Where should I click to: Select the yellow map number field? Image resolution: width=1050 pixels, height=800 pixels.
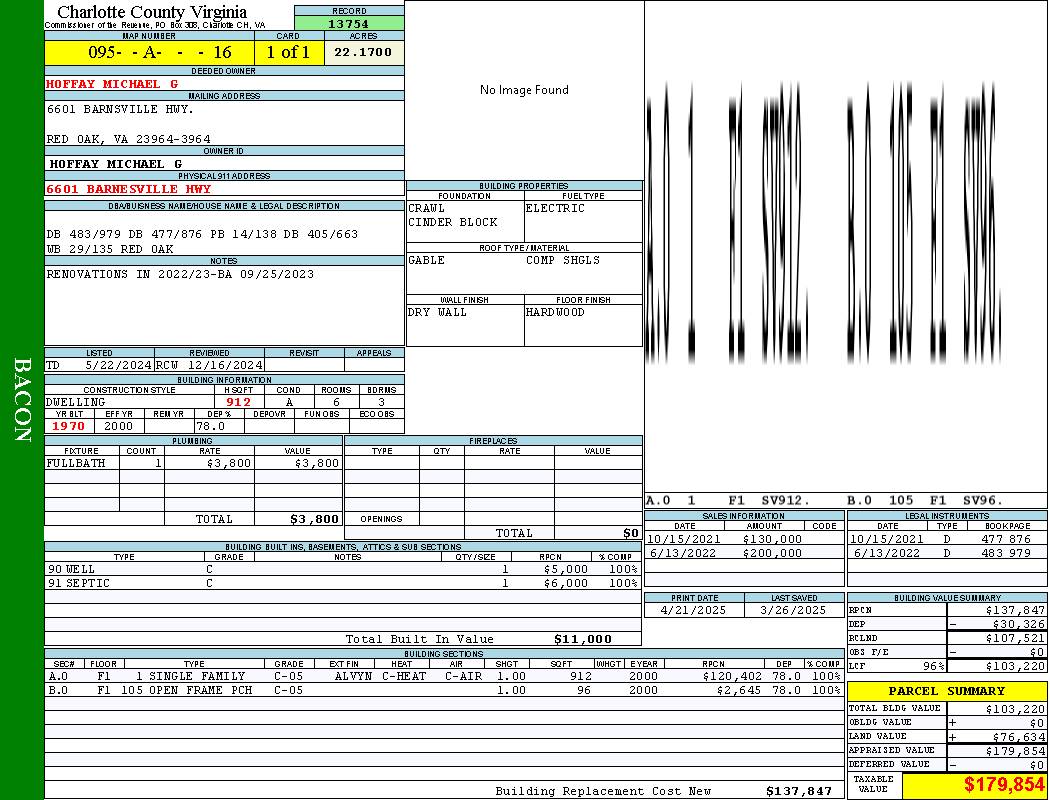(x=149, y=53)
